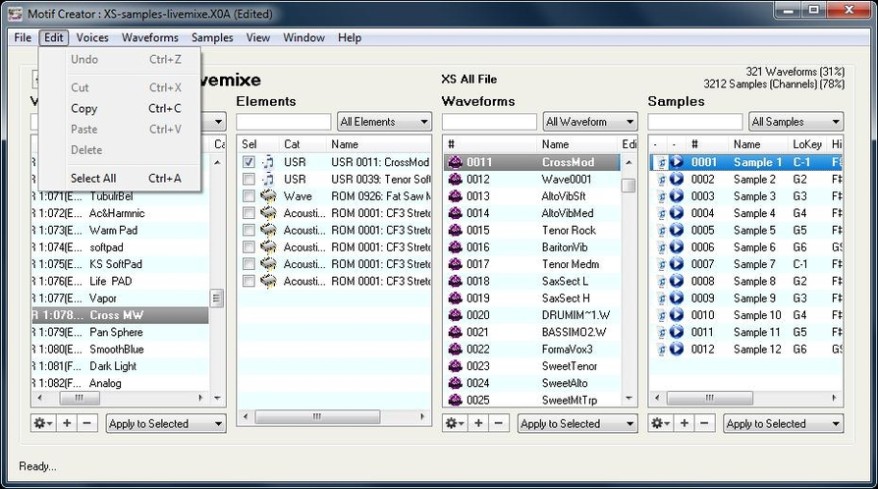878x489 pixels.
Task: Check the last element row's checkbox
Action: pos(249,281)
